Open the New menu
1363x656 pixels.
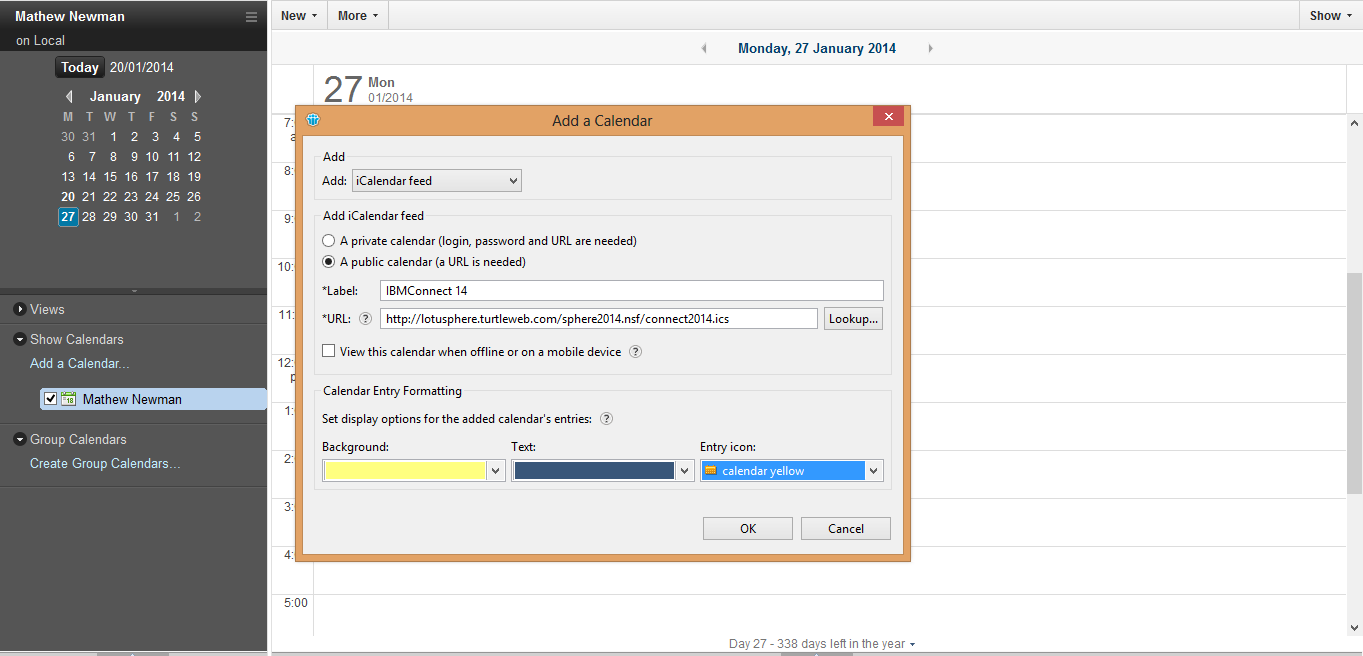298,15
